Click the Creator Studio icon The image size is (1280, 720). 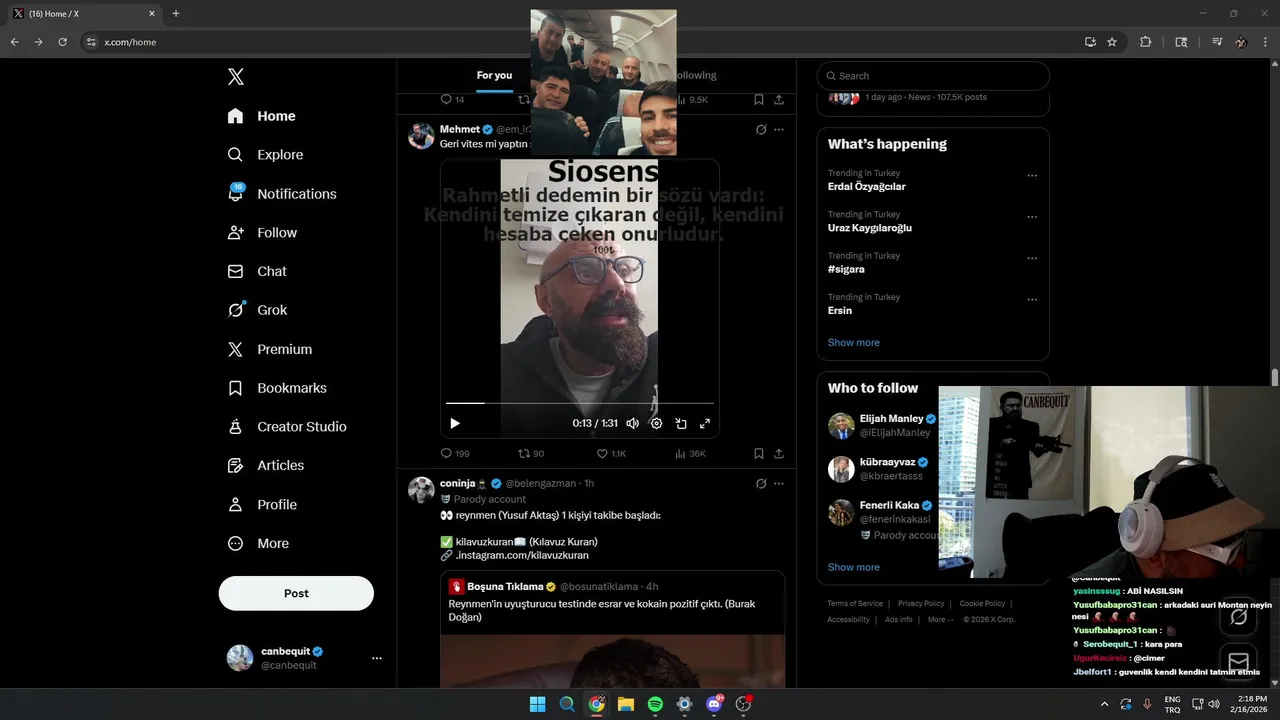tap(235, 426)
